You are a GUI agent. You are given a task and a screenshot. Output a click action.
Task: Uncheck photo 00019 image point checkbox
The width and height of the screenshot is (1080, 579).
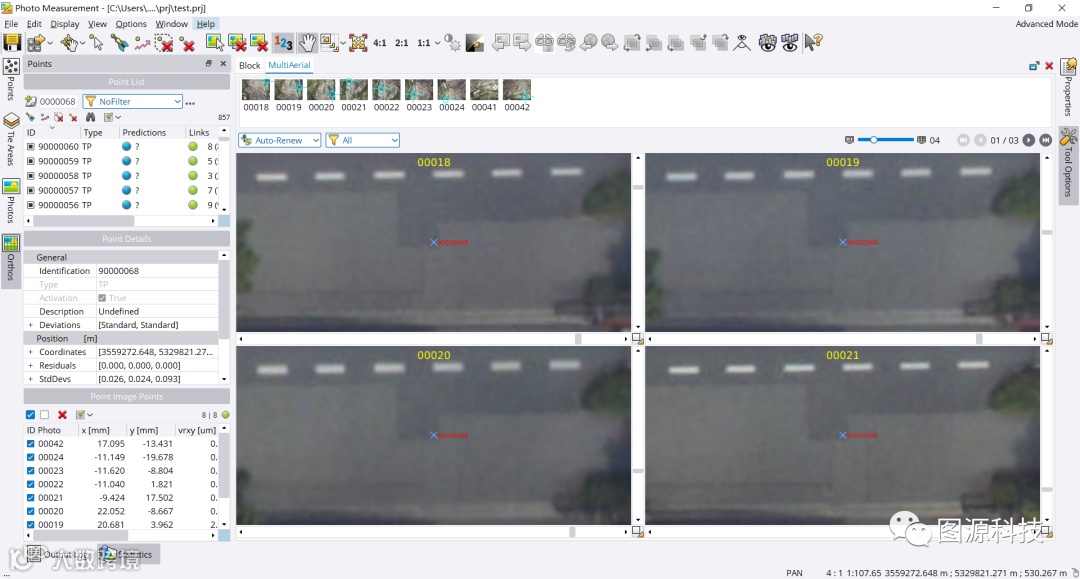coord(30,525)
